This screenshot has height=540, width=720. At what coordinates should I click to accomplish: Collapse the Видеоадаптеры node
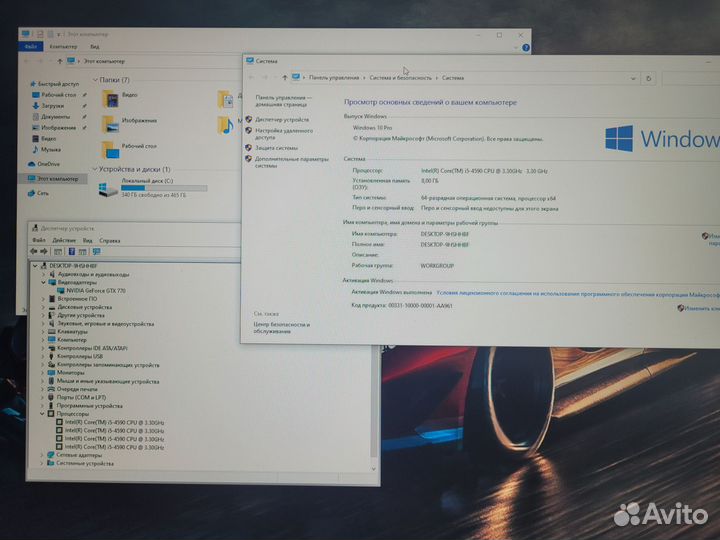(x=44, y=282)
